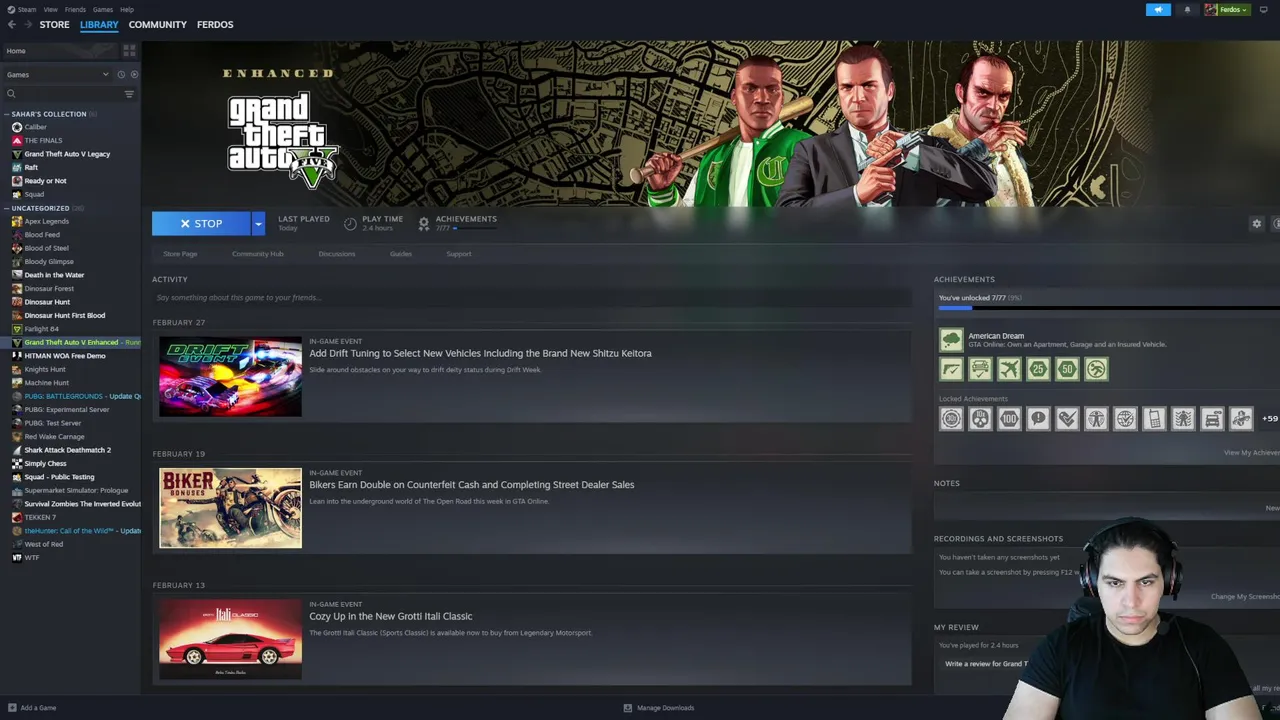Go to the STORE tab
The height and width of the screenshot is (720, 1280).
tap(54, 24)
